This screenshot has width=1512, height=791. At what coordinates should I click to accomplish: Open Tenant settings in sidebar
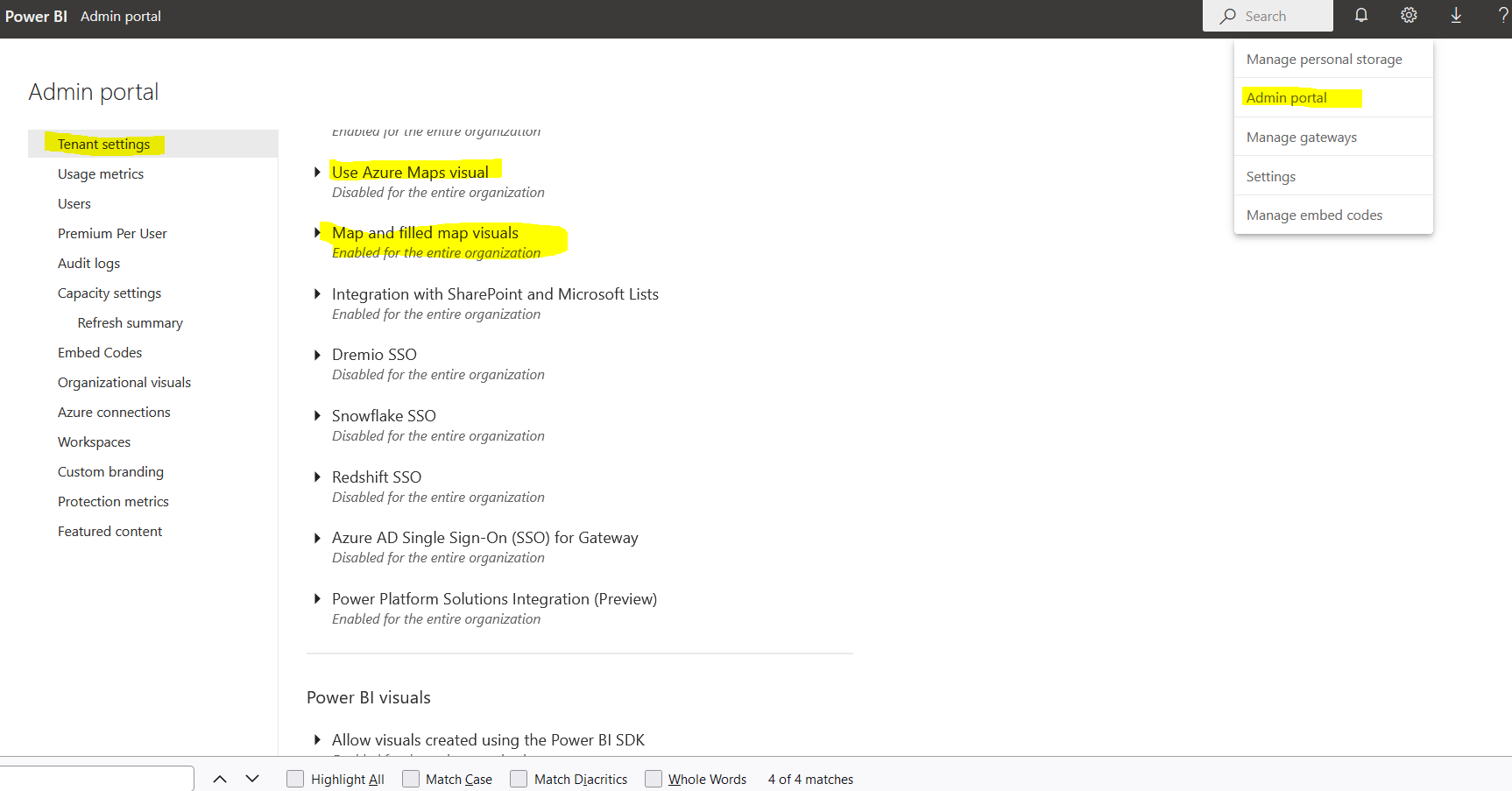click(153, 144)
